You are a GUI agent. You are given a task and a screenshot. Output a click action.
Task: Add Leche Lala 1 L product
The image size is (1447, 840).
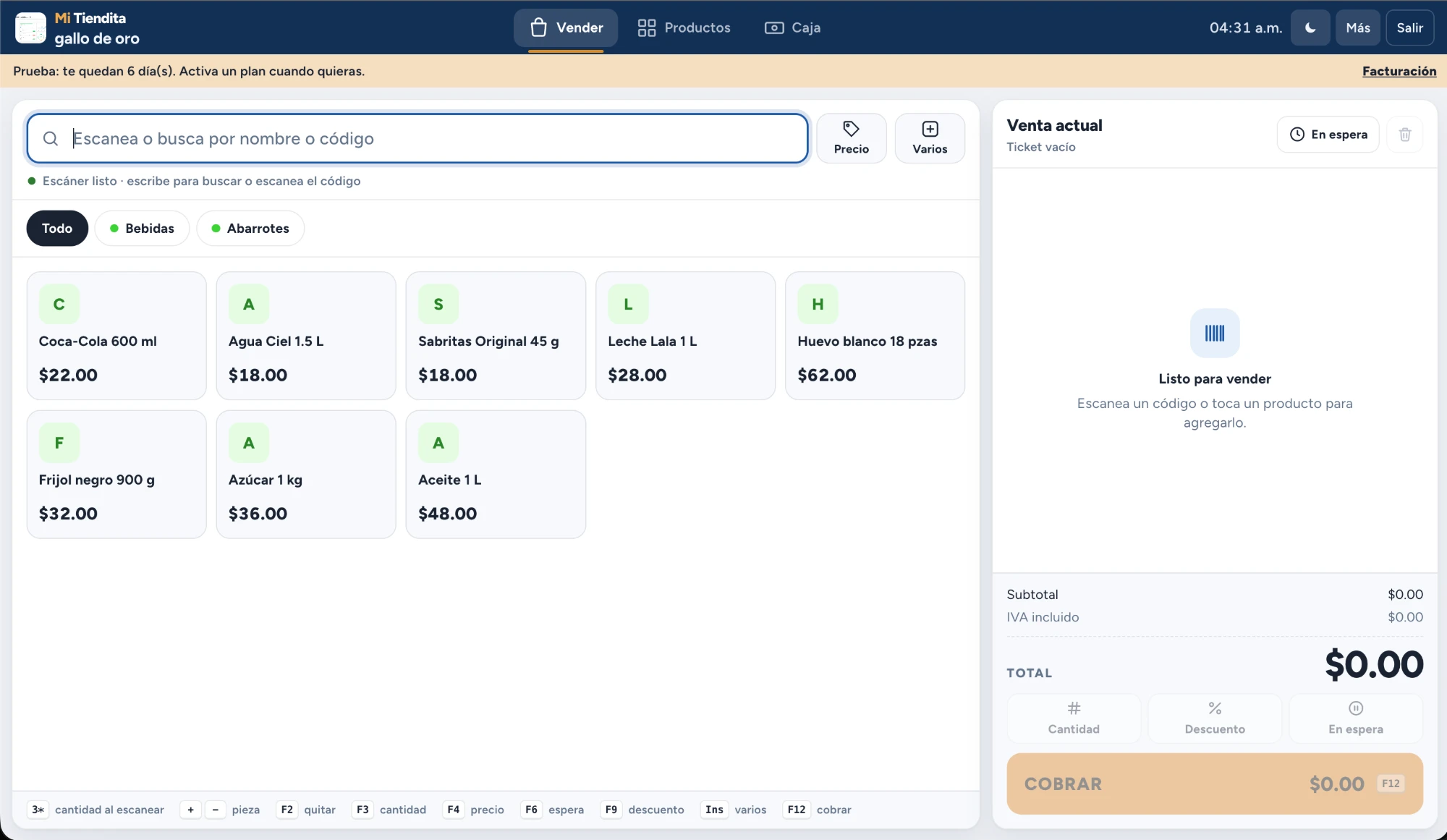(x=685, y=336)
